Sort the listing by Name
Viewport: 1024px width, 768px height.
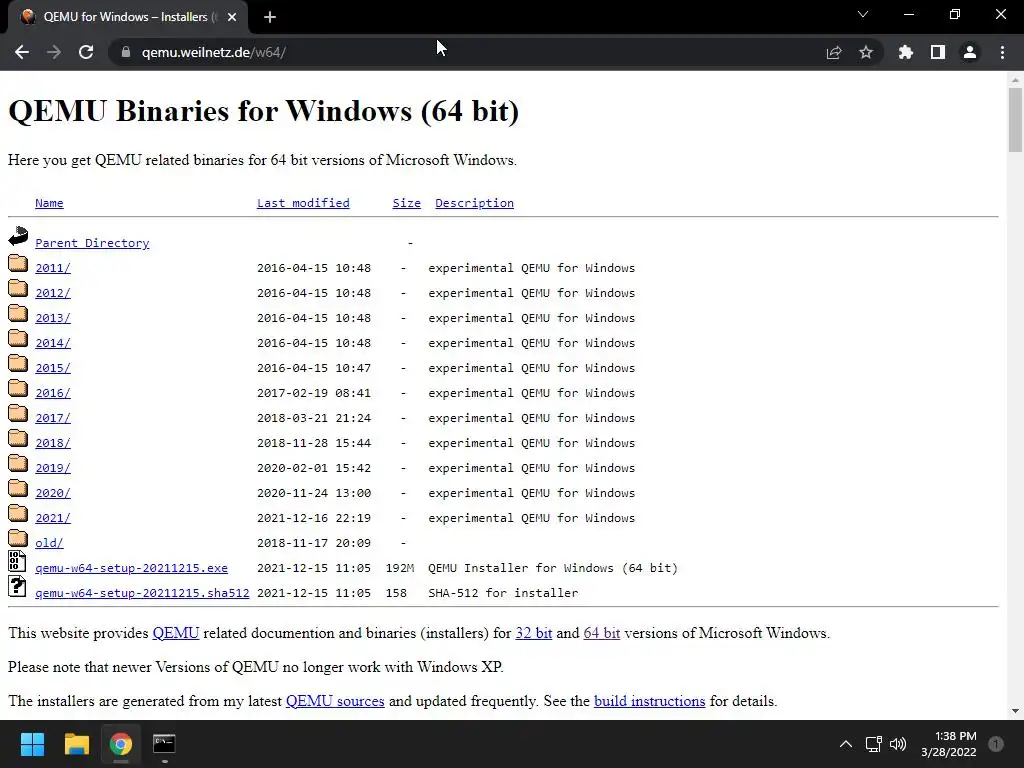pos(49,203)
